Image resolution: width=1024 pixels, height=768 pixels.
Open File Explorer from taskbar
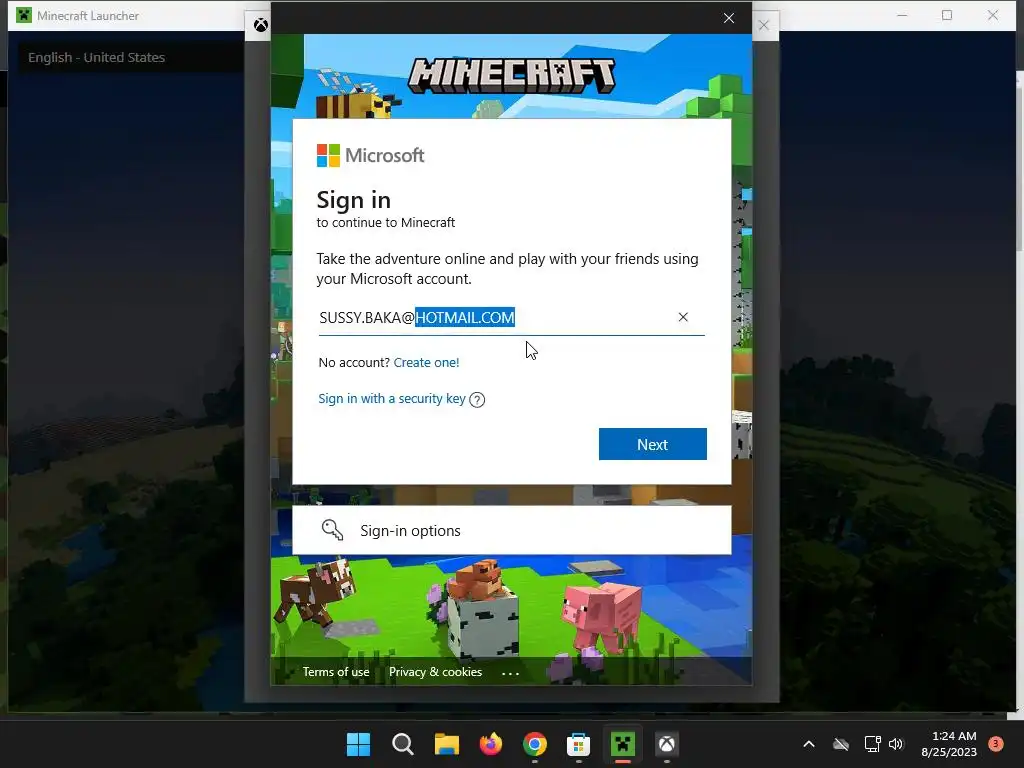click(x=447, y=744)
